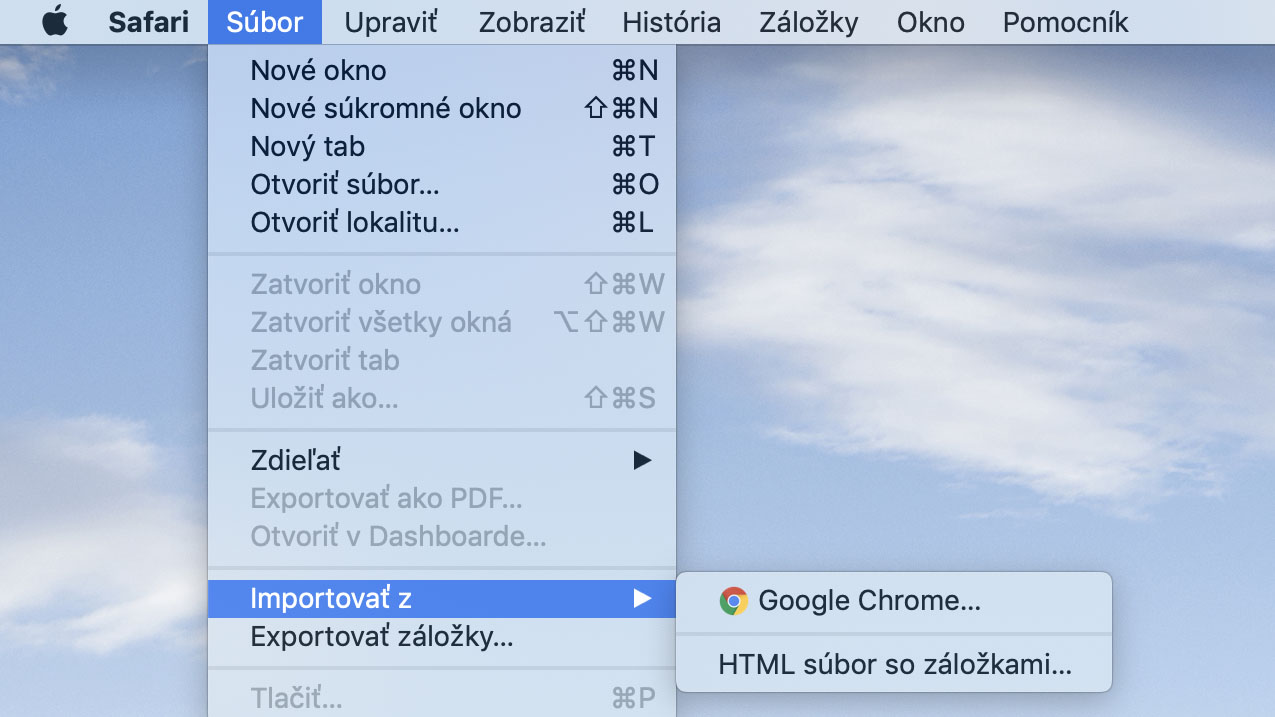The width and height of the screenshot is (1275, 717).
Task: Choose Nové okno from the menu
Action: (442, 70)
